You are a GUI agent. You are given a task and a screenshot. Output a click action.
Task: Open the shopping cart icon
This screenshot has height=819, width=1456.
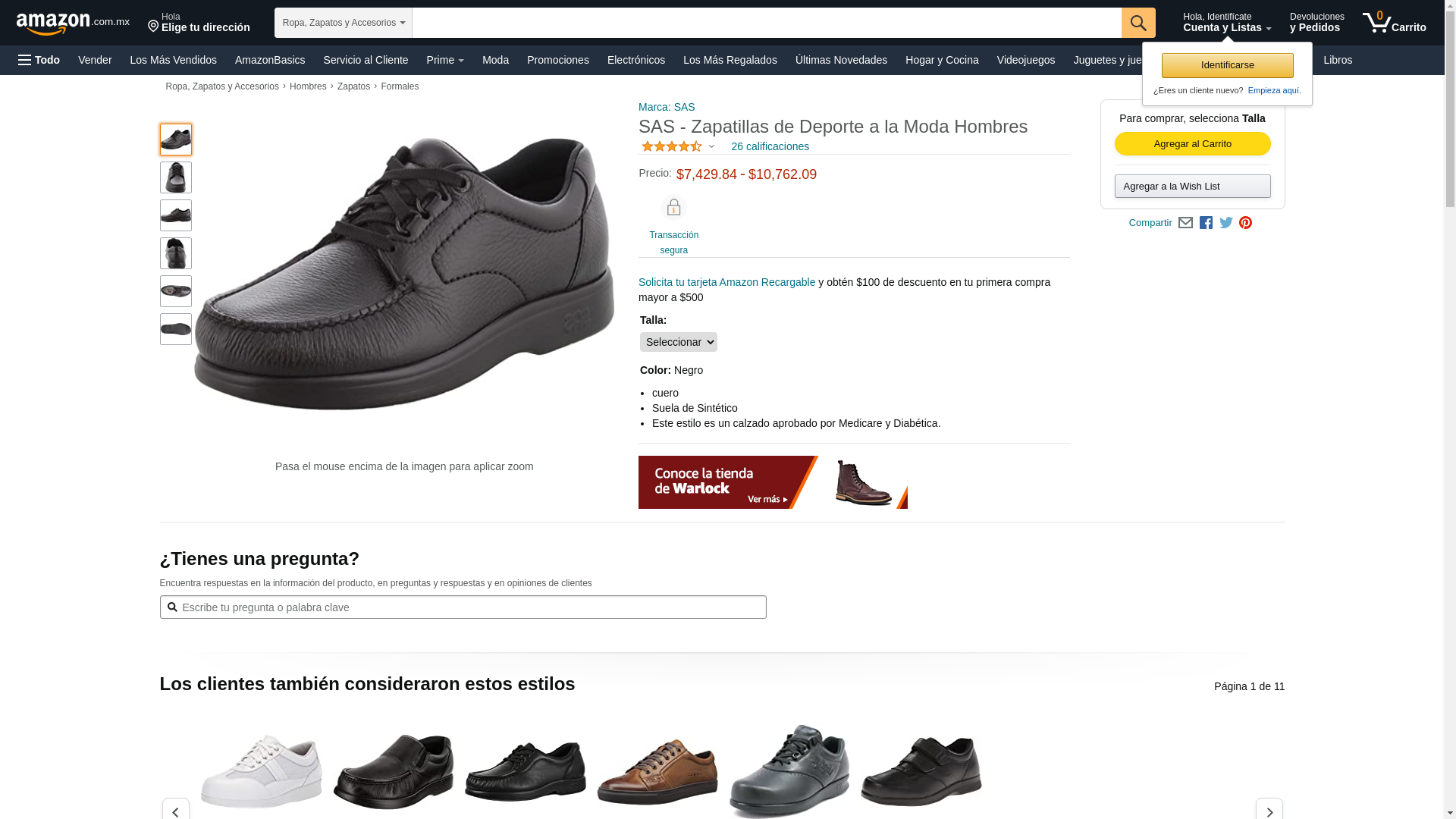click(x=1394, y=23)
